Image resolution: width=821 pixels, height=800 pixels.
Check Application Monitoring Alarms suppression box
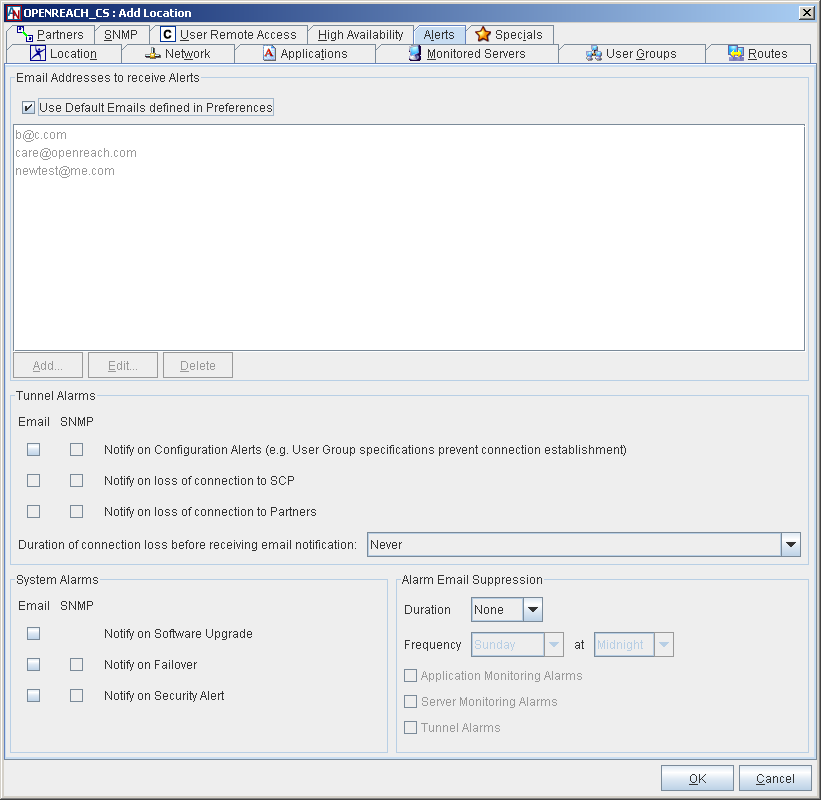[410, 676]
